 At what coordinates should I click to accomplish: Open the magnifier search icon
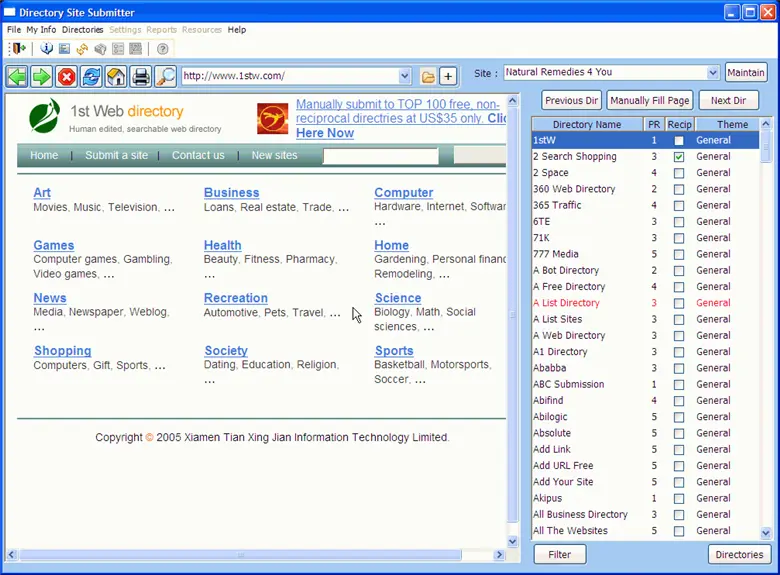coord(165,77)
